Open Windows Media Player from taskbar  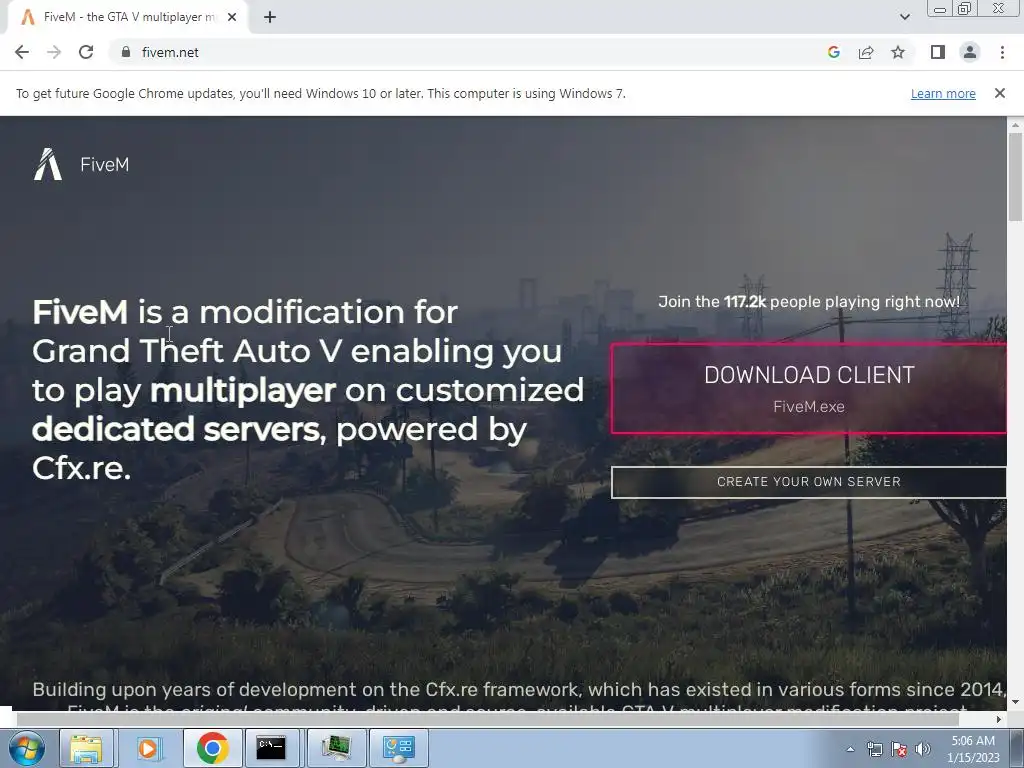pos(150,748)
